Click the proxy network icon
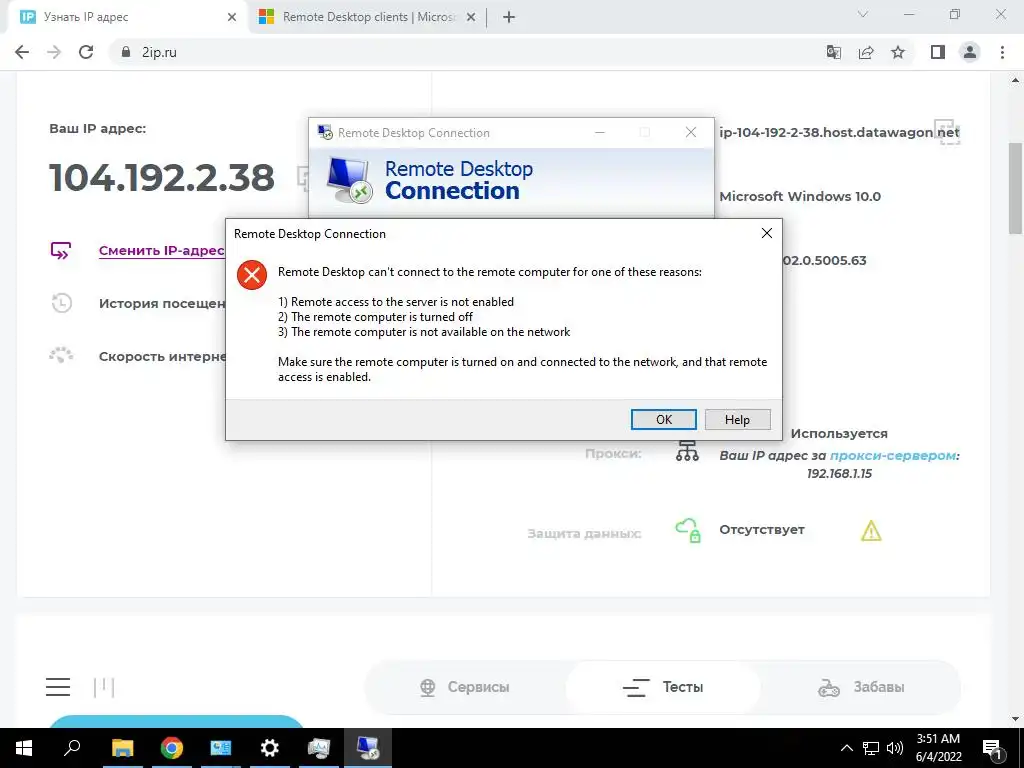 [x=687, y=451]
